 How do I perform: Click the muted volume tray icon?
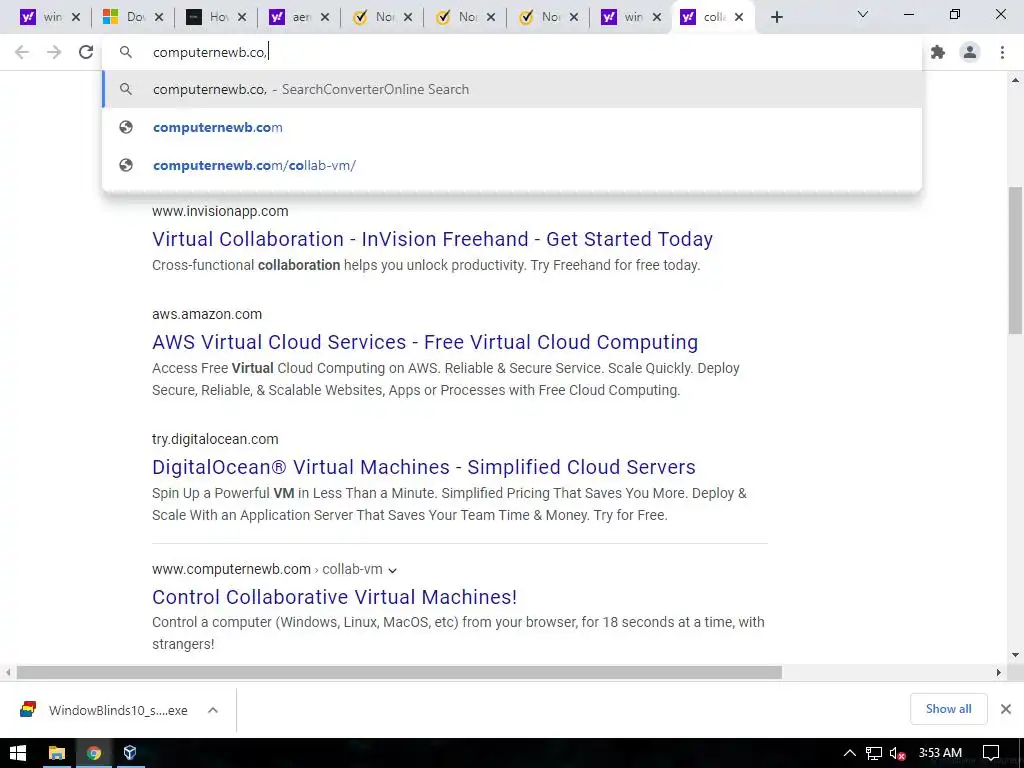coord(898,754)
